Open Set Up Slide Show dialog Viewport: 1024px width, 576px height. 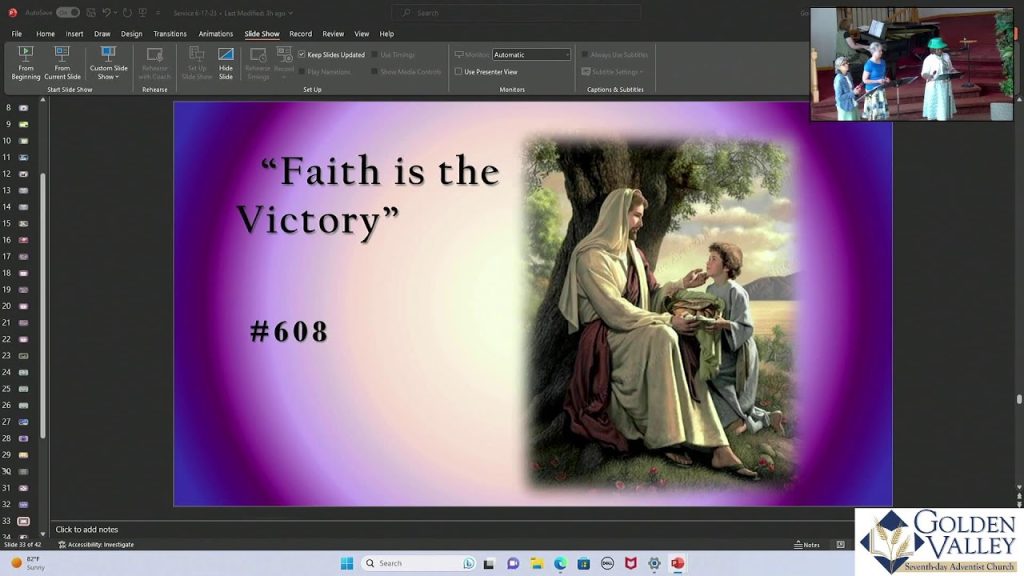197,63
